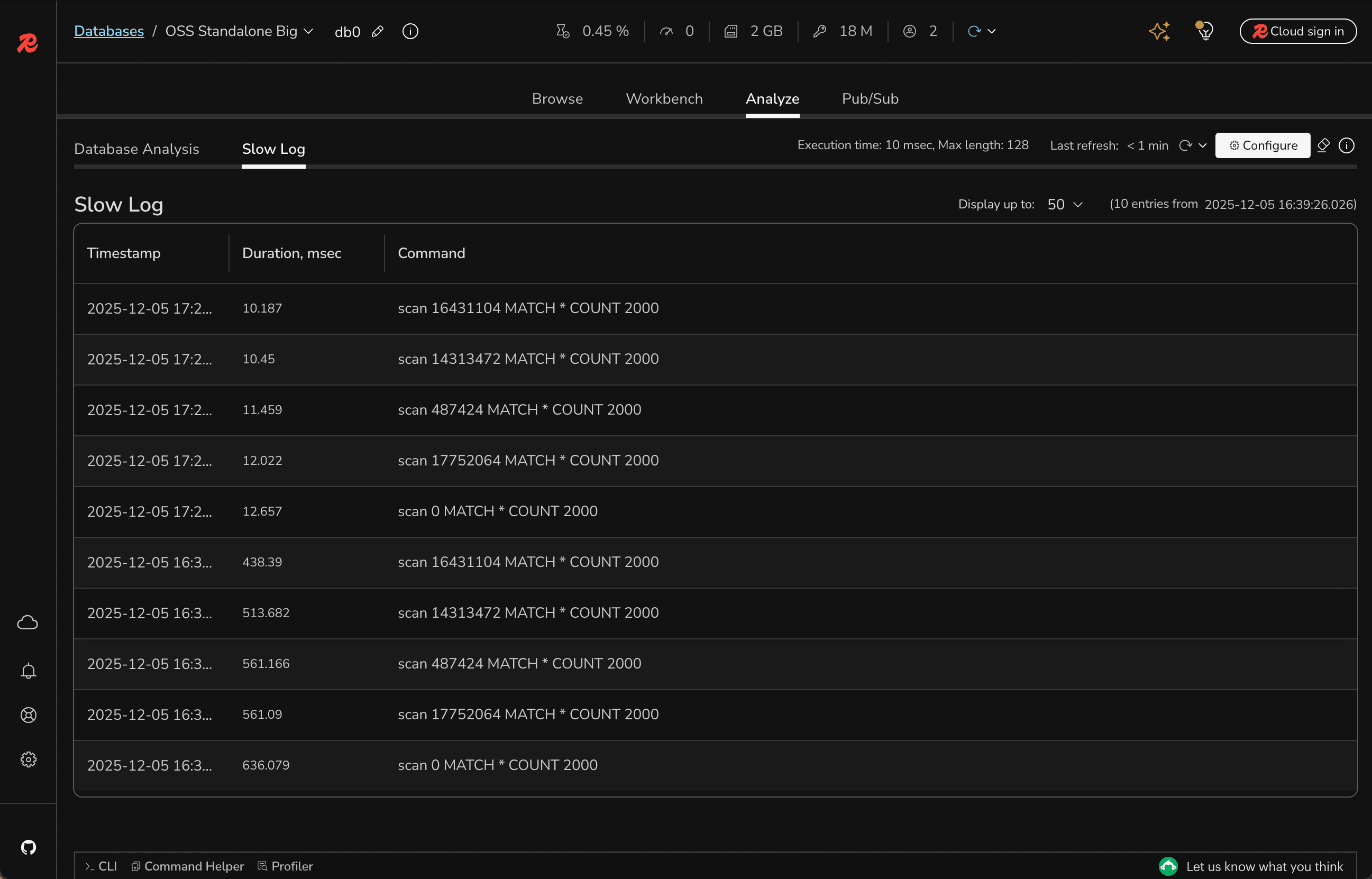Open the Display up to 50 dropdown
The image size is (1372, 879).
(x=1064, y=204)
